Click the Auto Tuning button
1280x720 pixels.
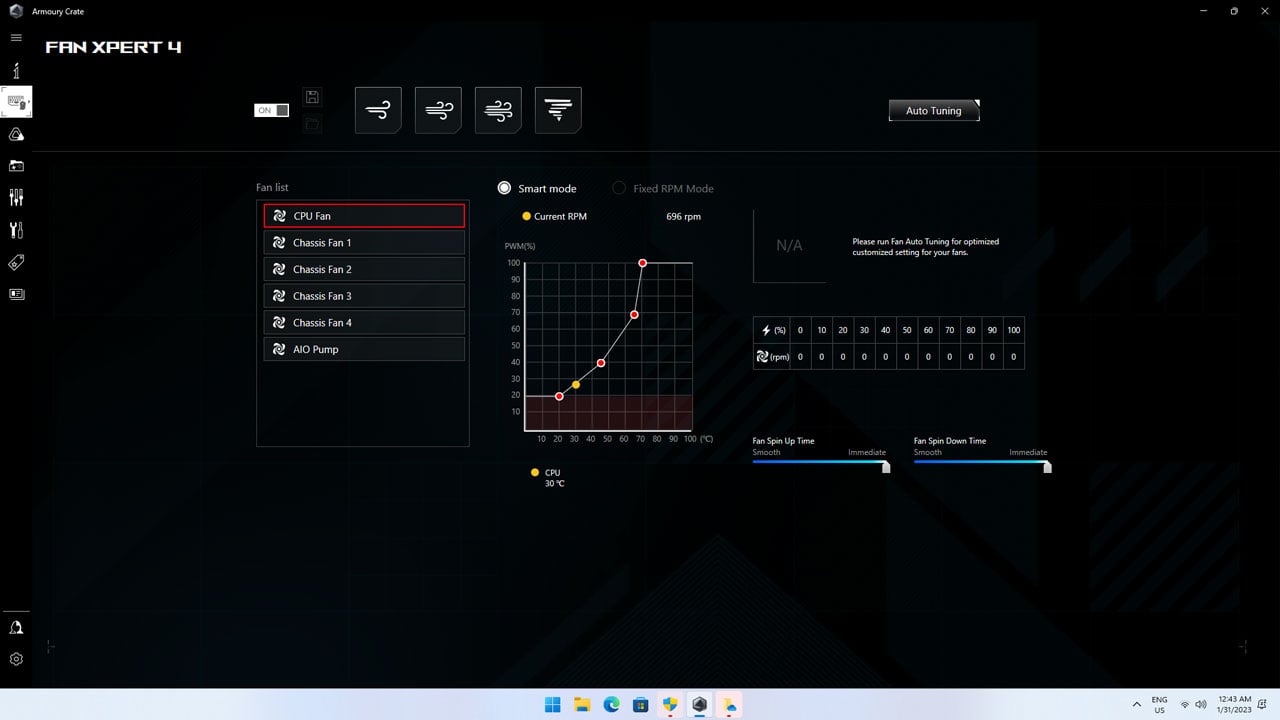(x=934, y=110)
